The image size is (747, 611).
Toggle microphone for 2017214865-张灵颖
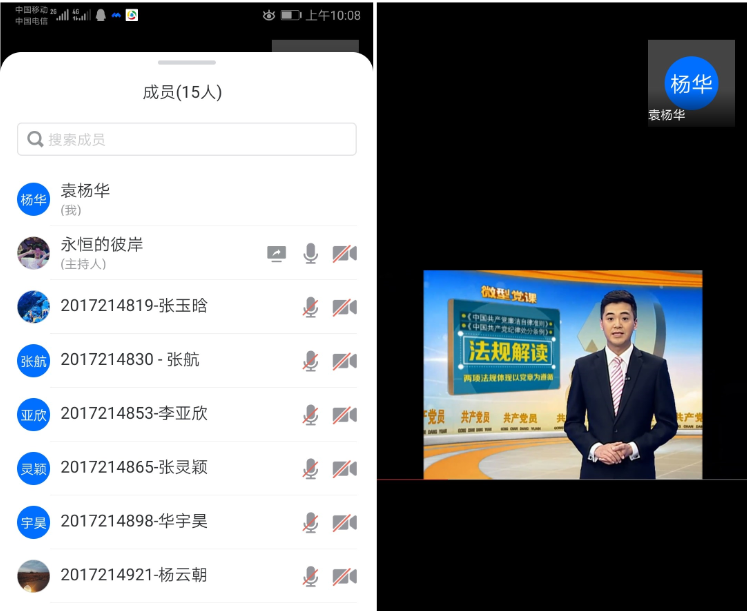click(x=311, y=469)
